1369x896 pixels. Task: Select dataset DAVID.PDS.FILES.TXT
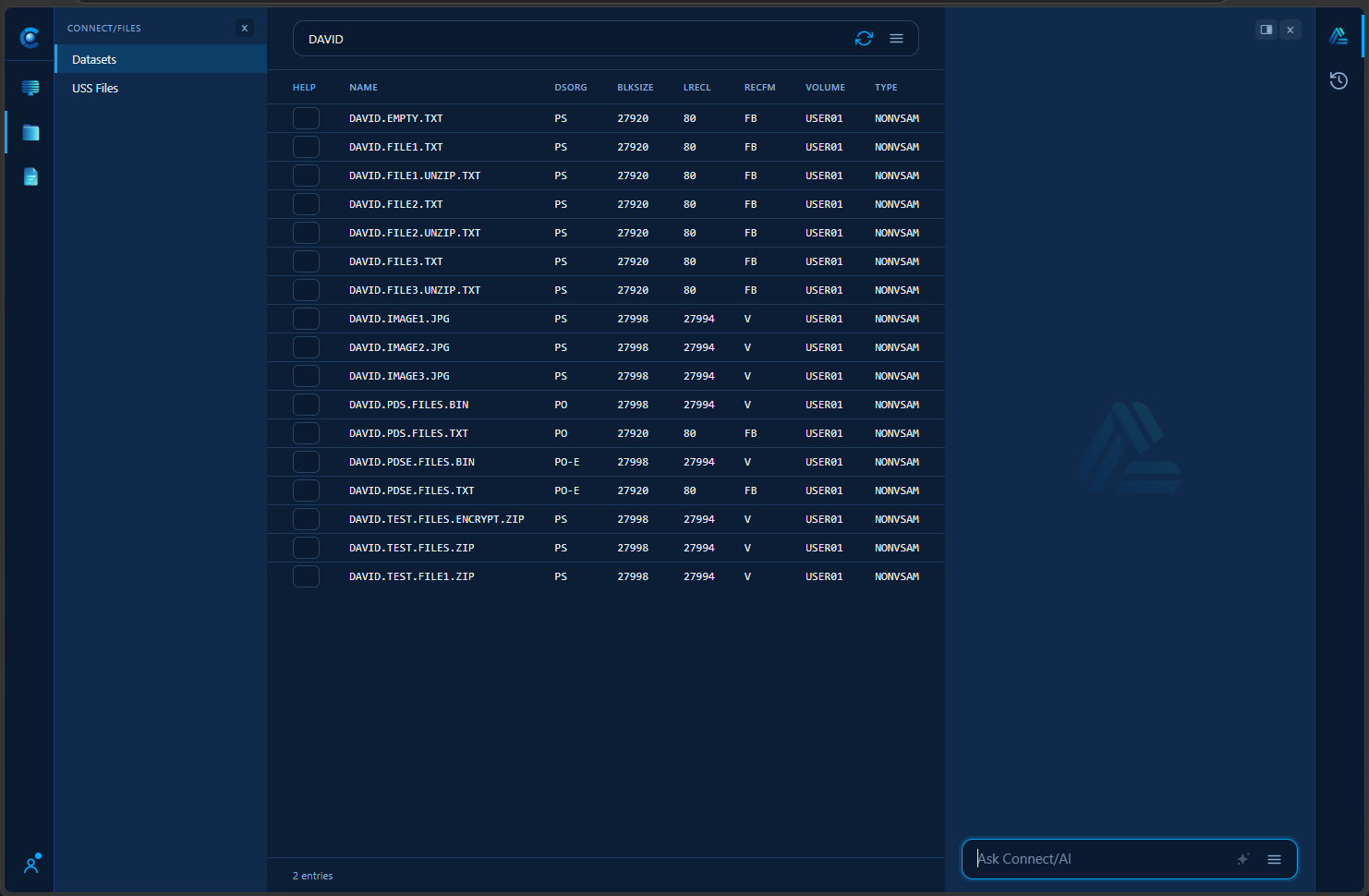pyautogui.click(x=408, y=433)
